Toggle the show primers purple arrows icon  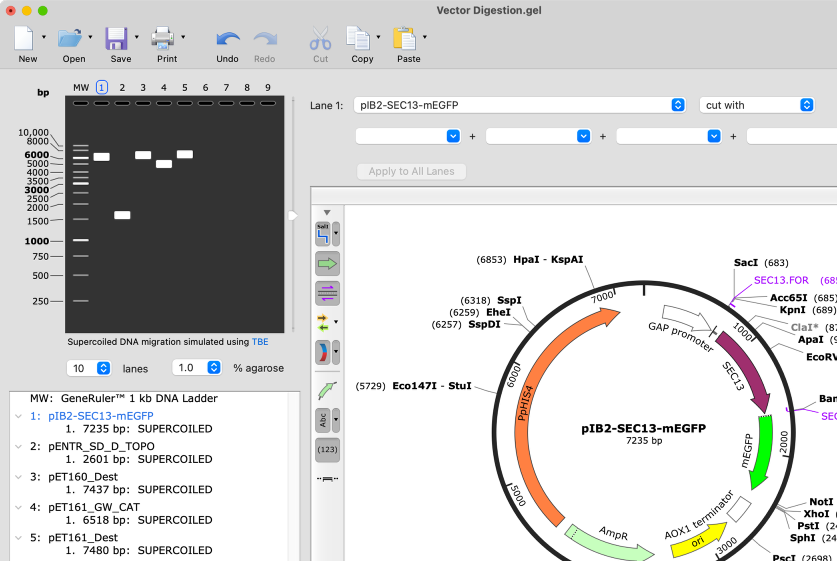coord(327,293)
